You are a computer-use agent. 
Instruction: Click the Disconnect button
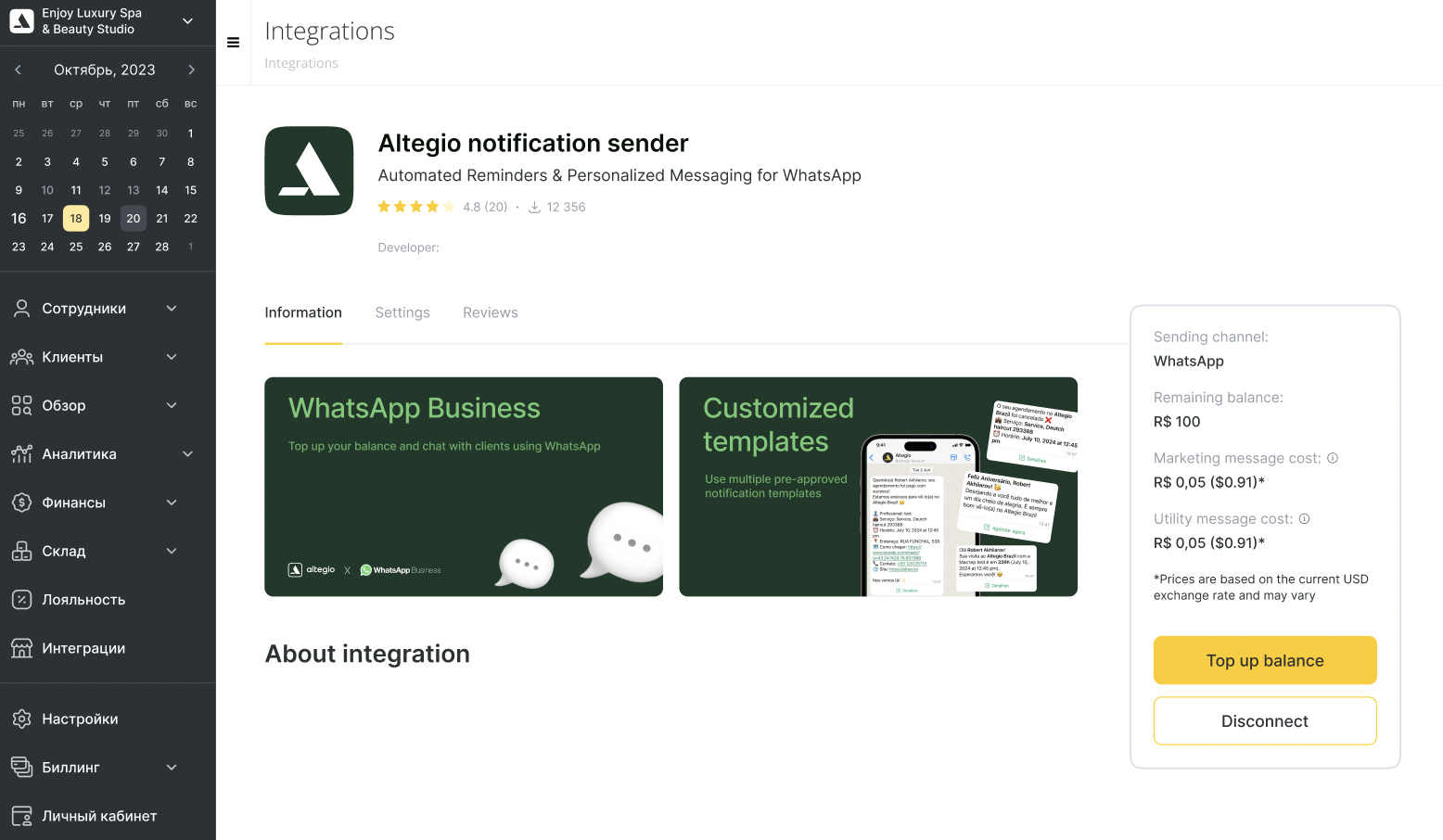click(1265, 721)
